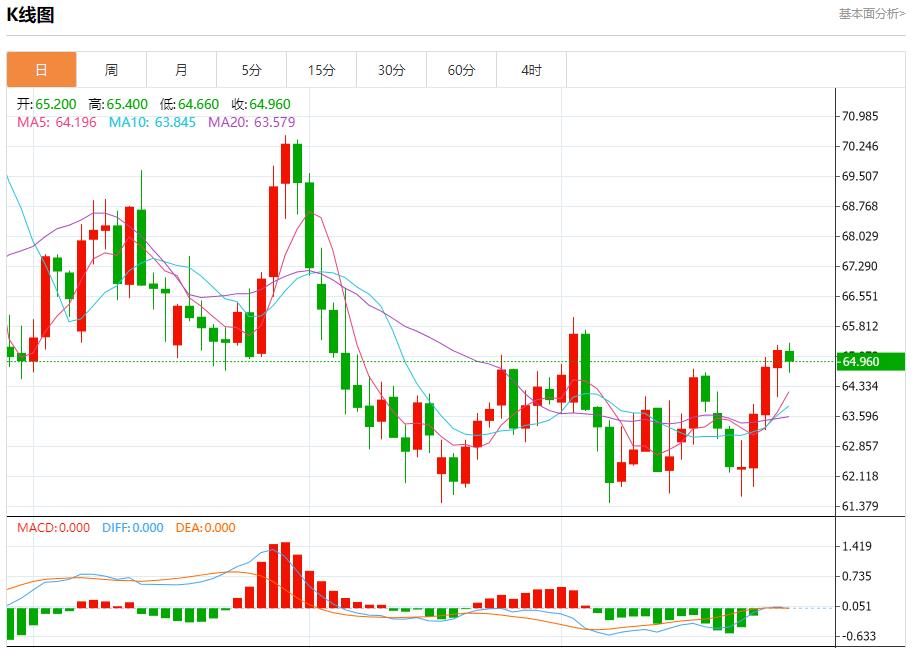Click the green 64.960 current price tag
914x648 pixels.
(x=873, y=361)
